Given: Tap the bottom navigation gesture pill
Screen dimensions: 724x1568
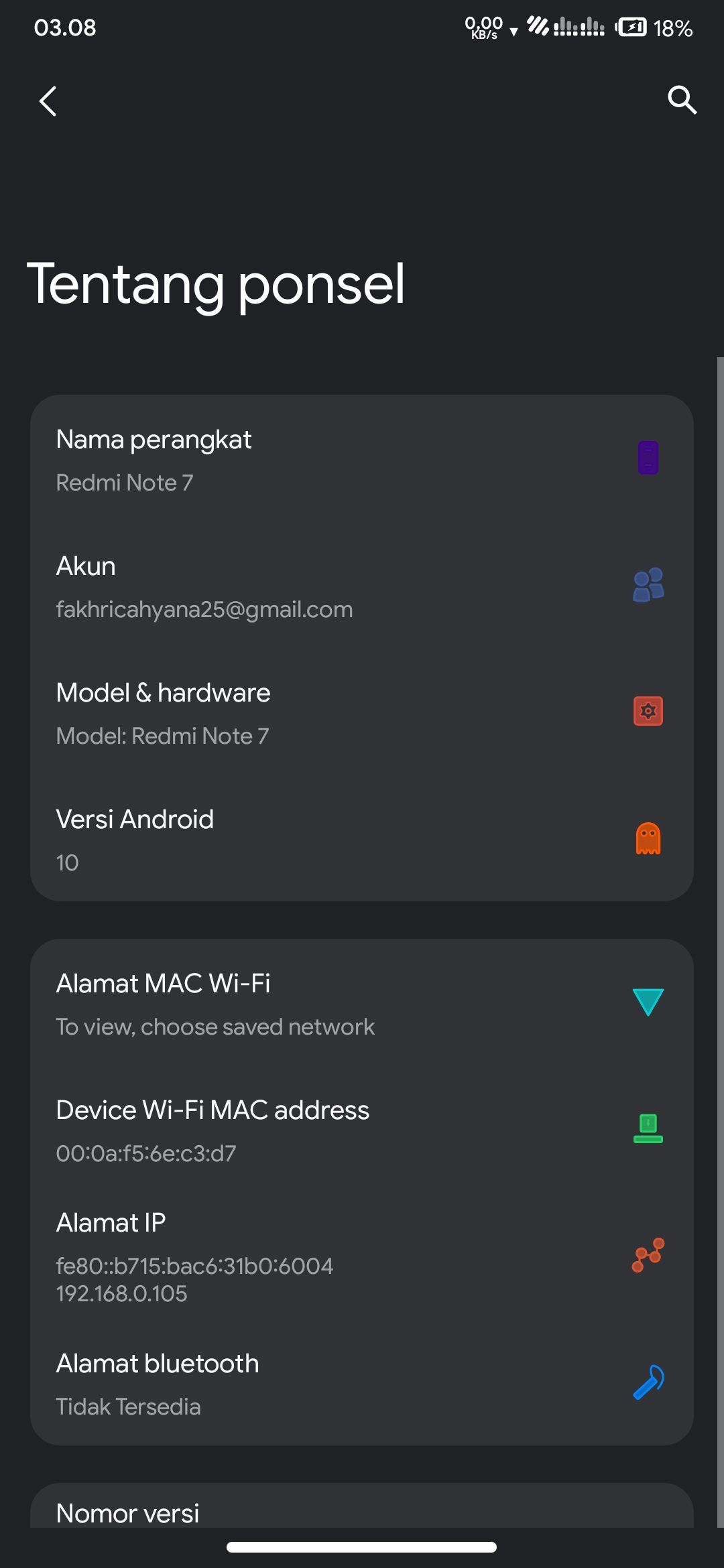Looking at the screenshot, I should [x=361, y=1547].
